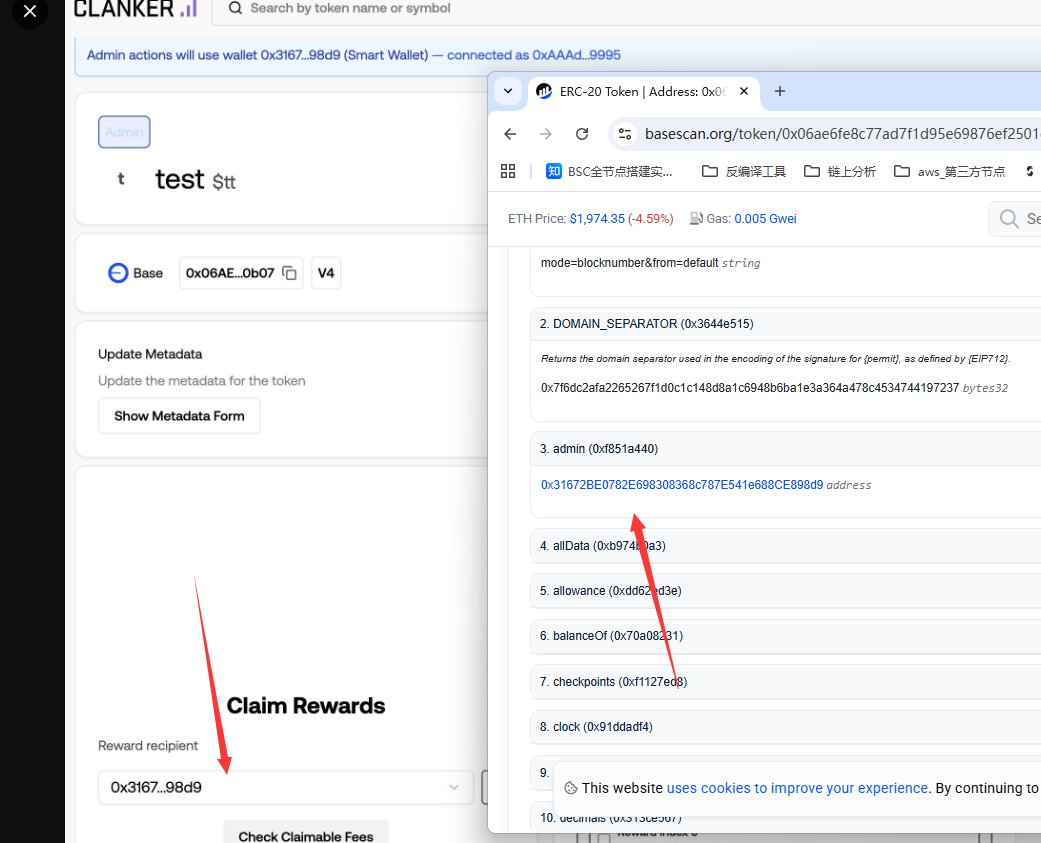Click the 0x06AE...0b07 address chip
The width and height of the screenshot is (1041, 843).
click(241, 273)
